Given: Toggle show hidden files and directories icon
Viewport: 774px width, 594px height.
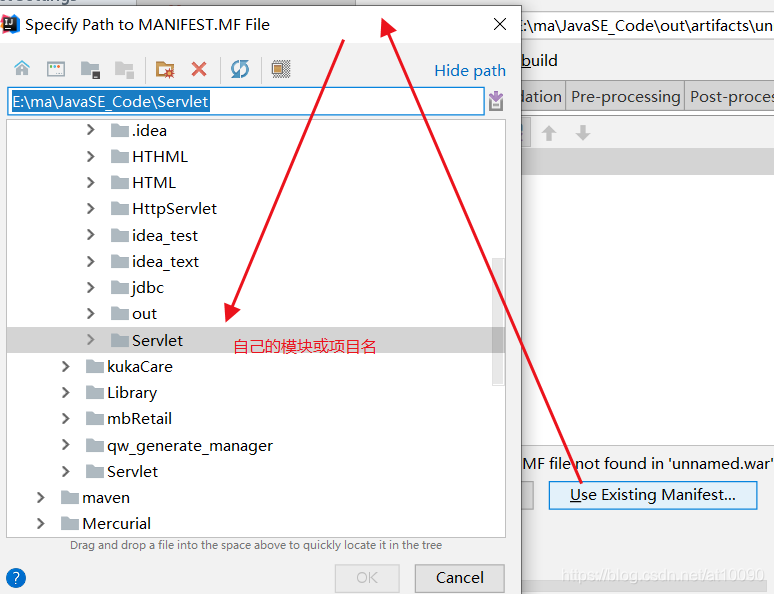Looking at the screenshot, I should pyautogui.click(x=281, y=69).
